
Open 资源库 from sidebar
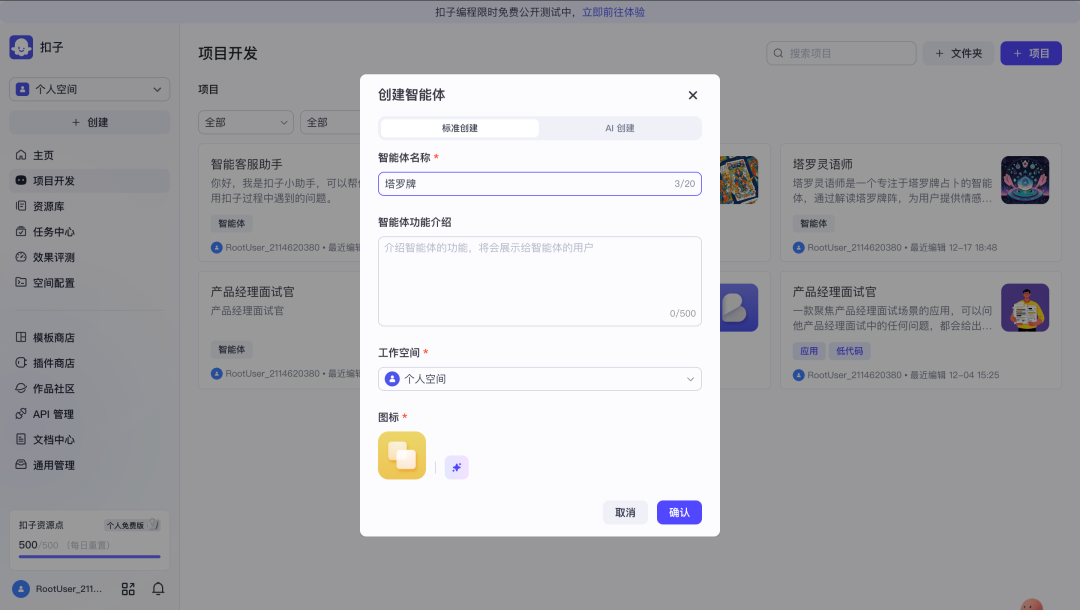[90, 207]
